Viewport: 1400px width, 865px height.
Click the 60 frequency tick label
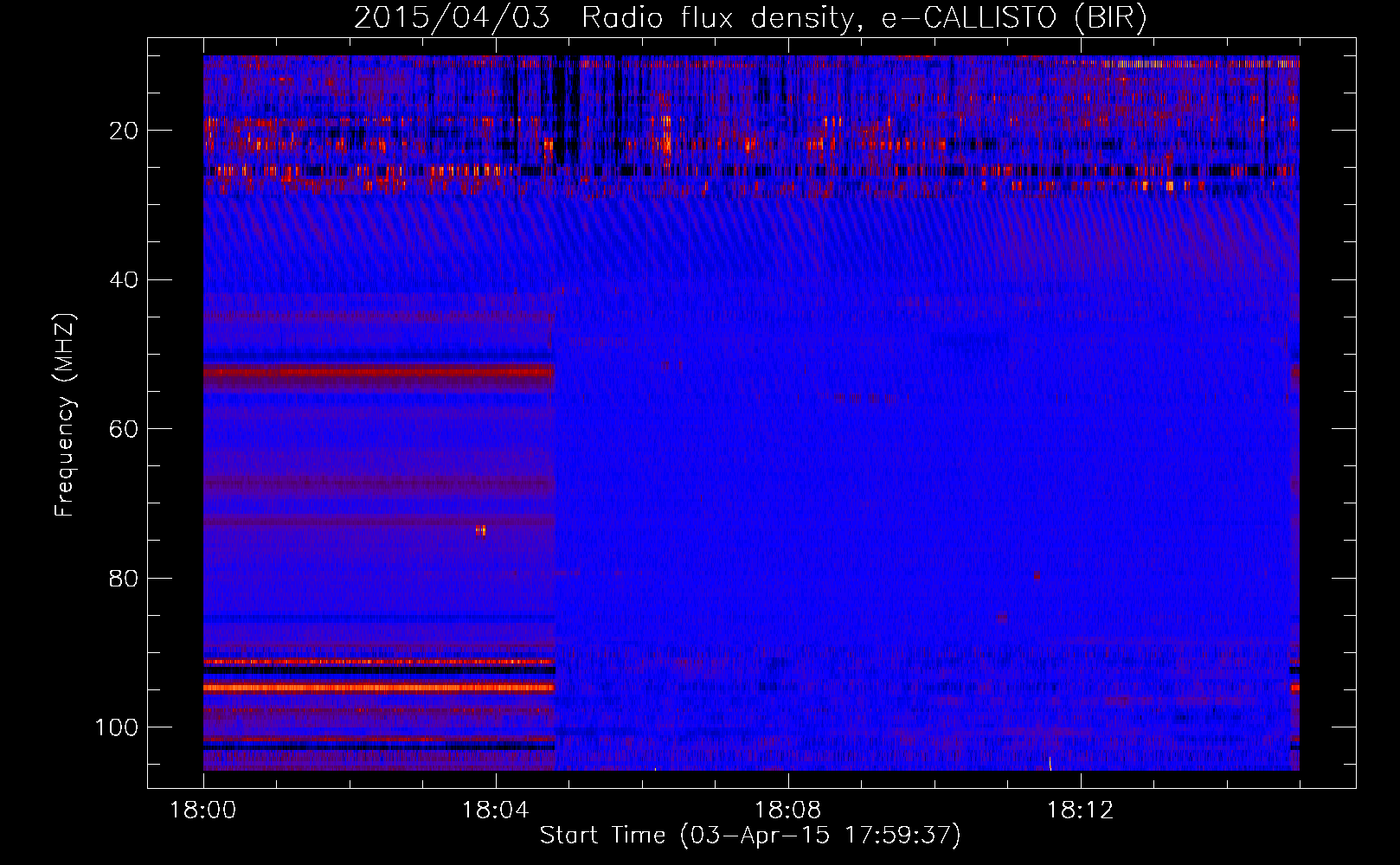(125, 429)
